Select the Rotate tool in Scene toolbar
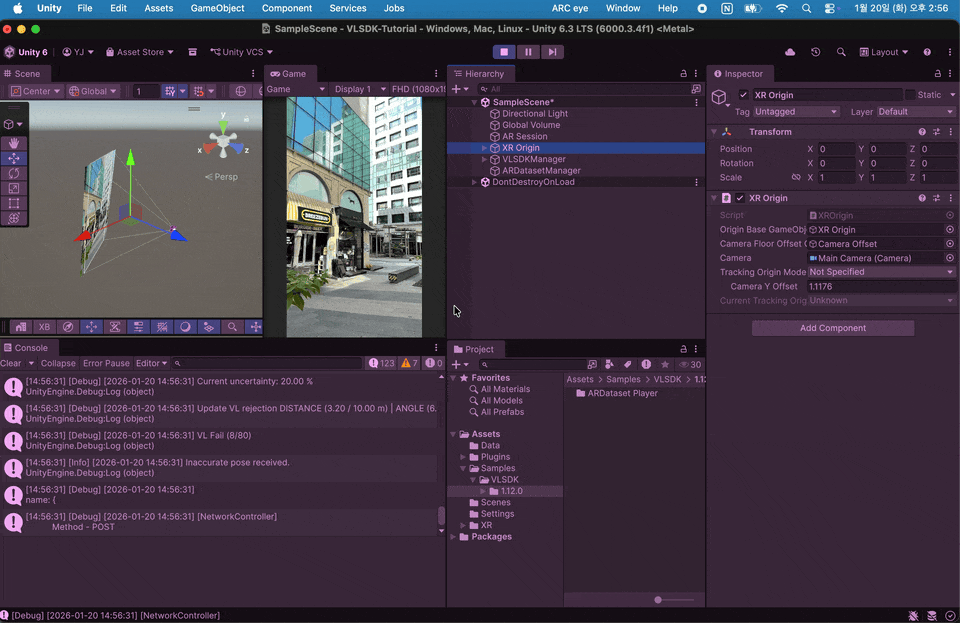960x623 pixels. click(x=14, y=173)
